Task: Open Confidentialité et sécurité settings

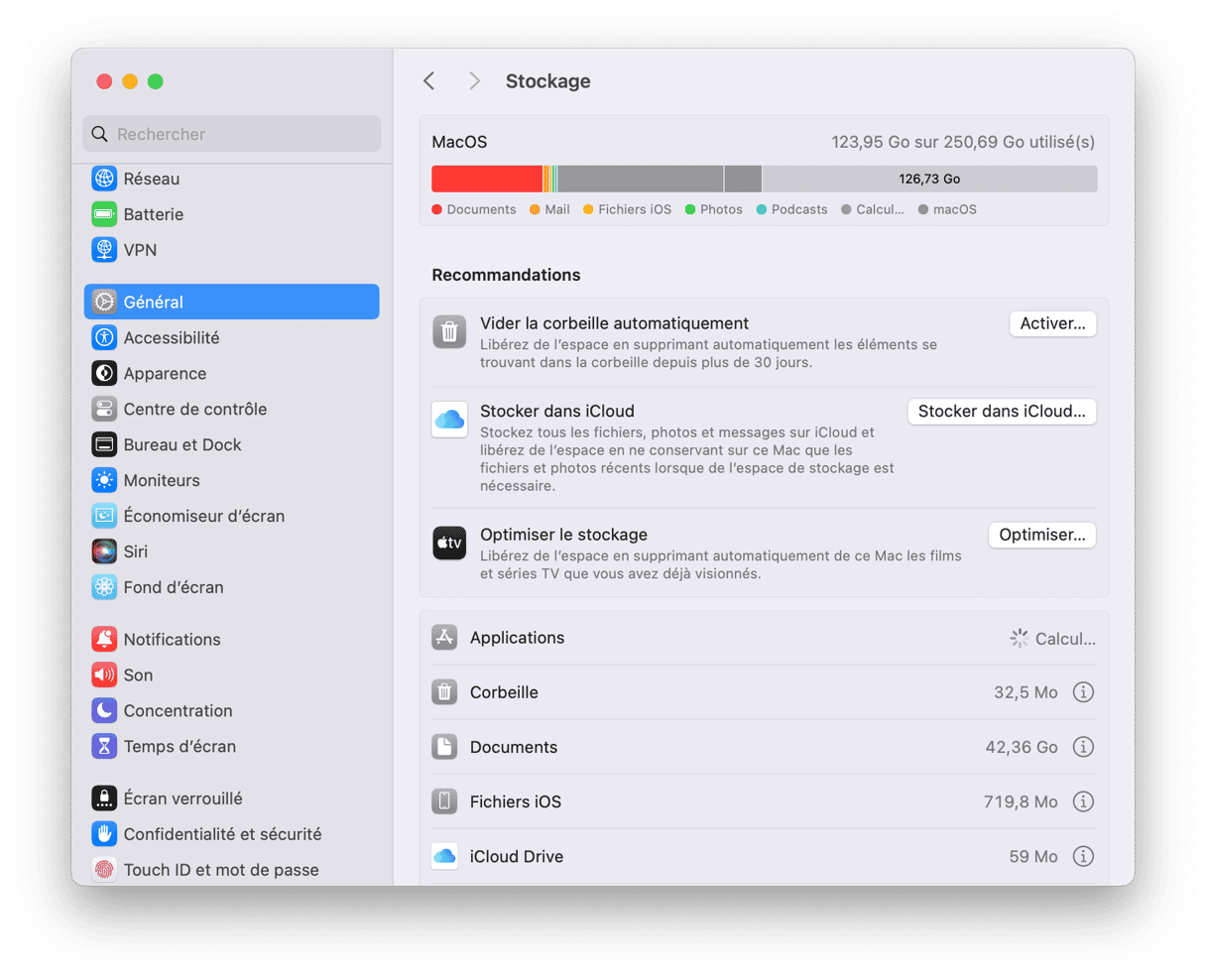Action: (221, 834)
